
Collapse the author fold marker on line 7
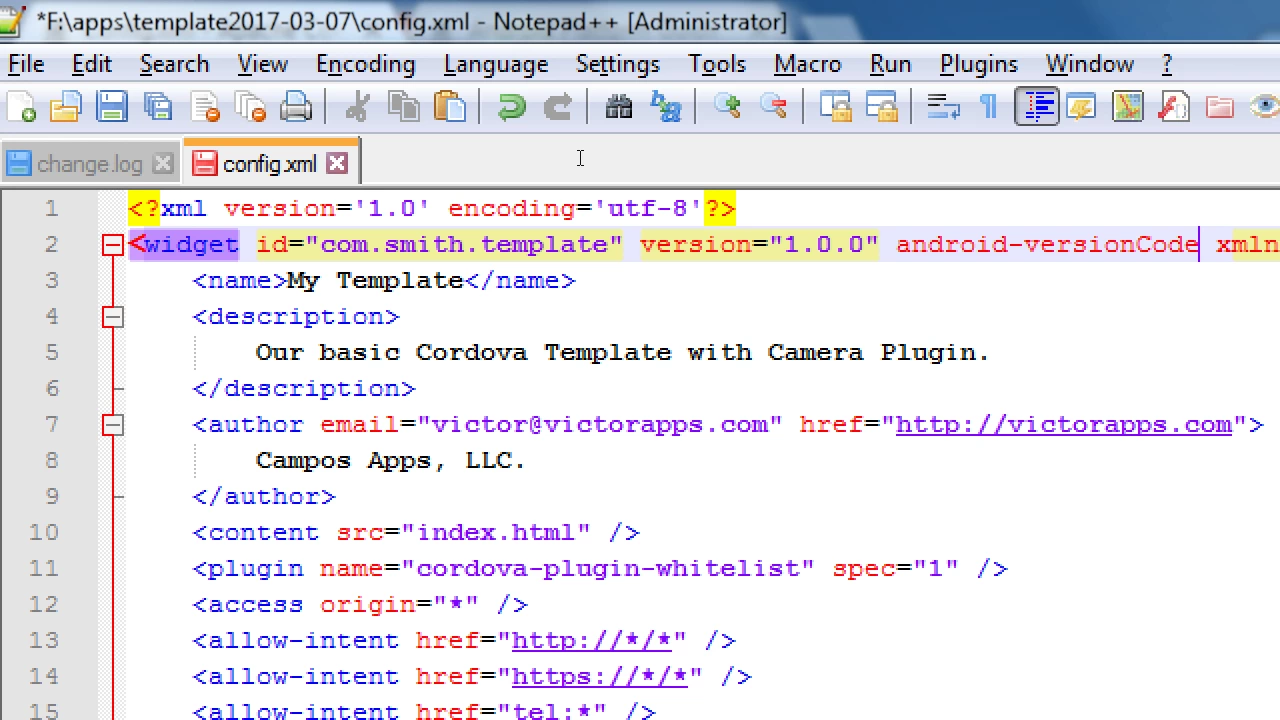click(113, 425)
